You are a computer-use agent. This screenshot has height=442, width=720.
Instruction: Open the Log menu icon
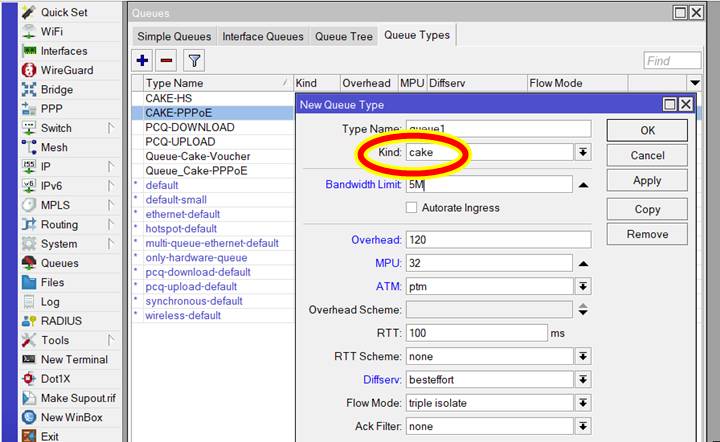pyautogui.click(x=29, y=302)
